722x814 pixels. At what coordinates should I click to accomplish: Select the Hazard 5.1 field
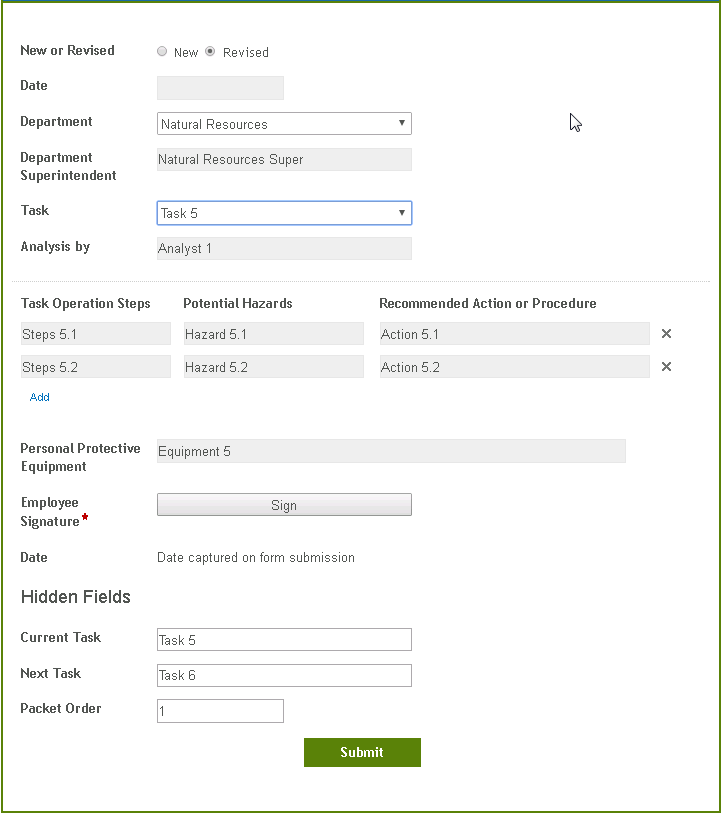point(273,334)
